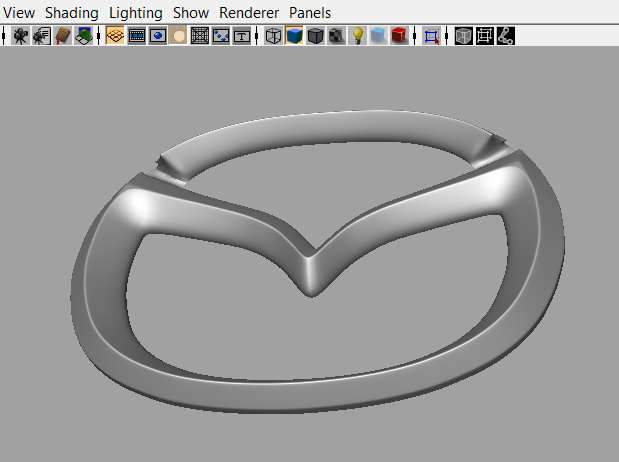The height and width of the screenshot is (462, 619).
Task: Toggle the Safe Title T icon
Action: (242, 36)
